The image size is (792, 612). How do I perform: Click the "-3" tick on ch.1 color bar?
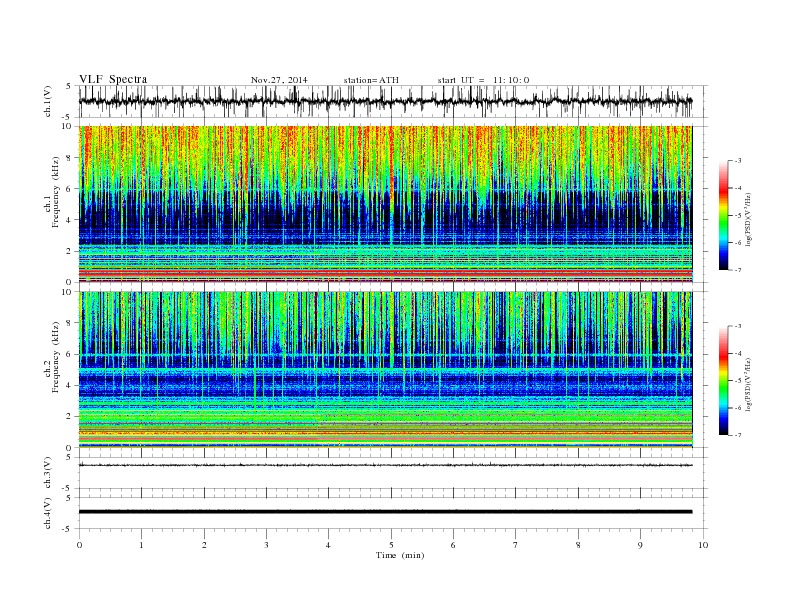[738, 161]
